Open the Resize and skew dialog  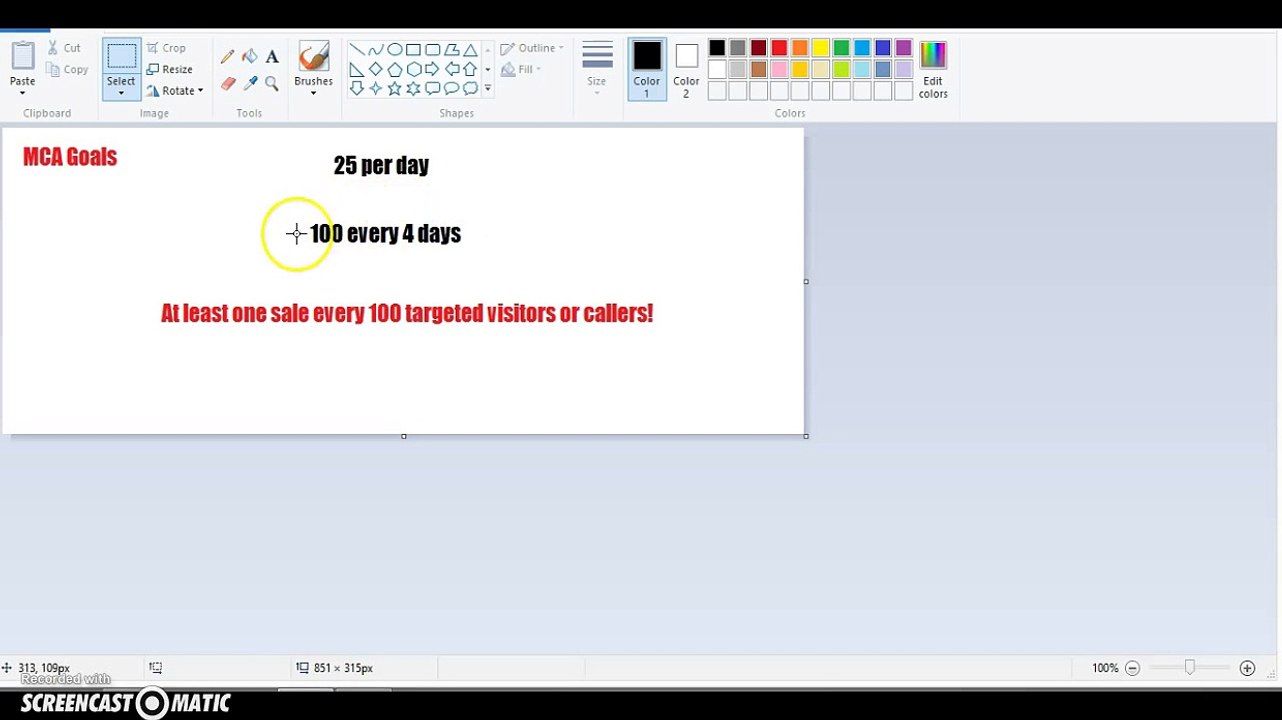click(x=169, y=69)
